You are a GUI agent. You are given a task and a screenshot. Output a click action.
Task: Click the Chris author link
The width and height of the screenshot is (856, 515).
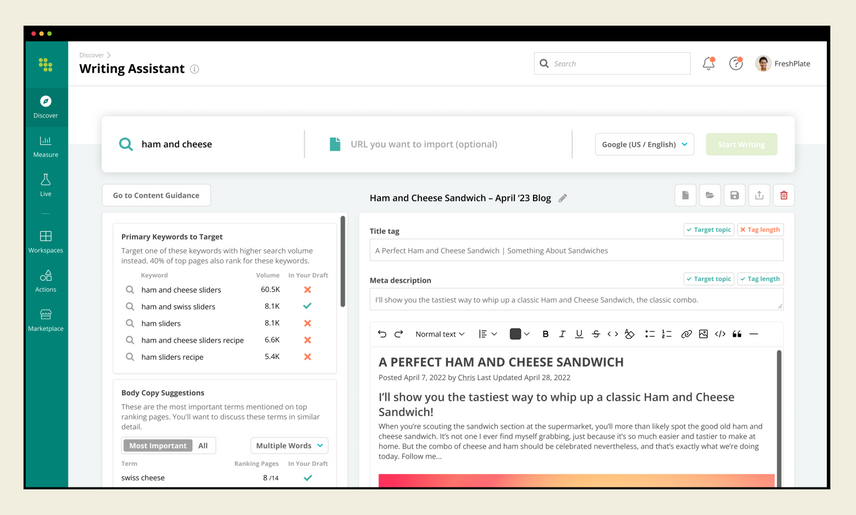tap(466, 377)
